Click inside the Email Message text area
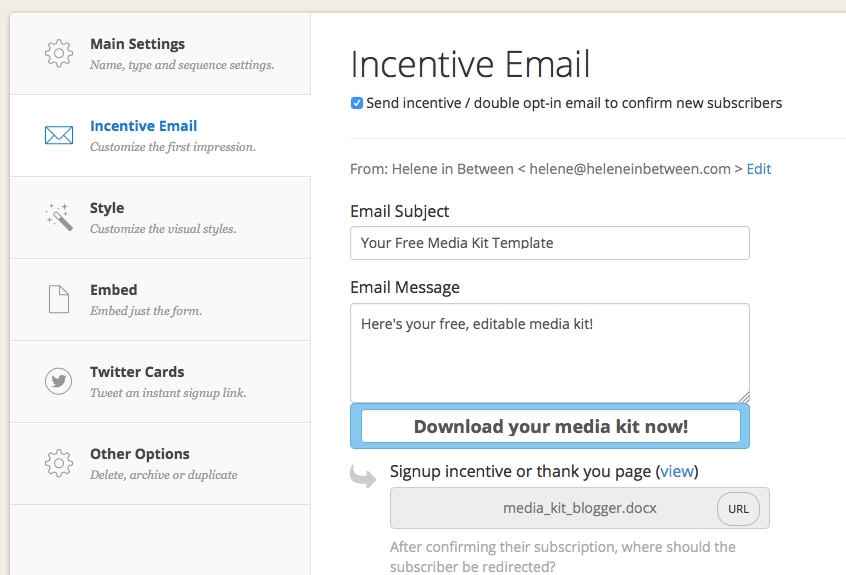Screen dimensions: 846x575 (550, 353)
